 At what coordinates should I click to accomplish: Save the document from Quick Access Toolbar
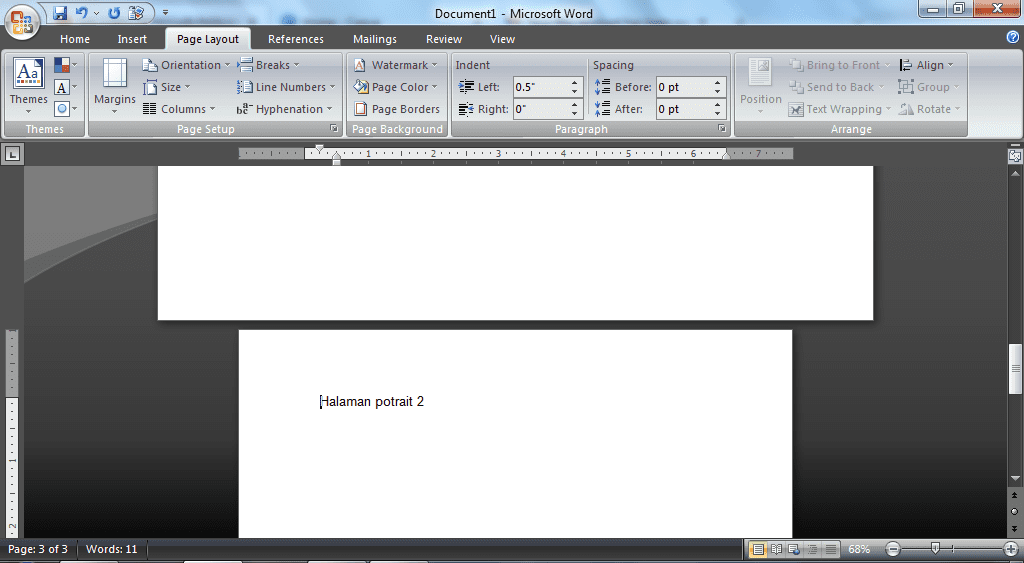(60, 12)
